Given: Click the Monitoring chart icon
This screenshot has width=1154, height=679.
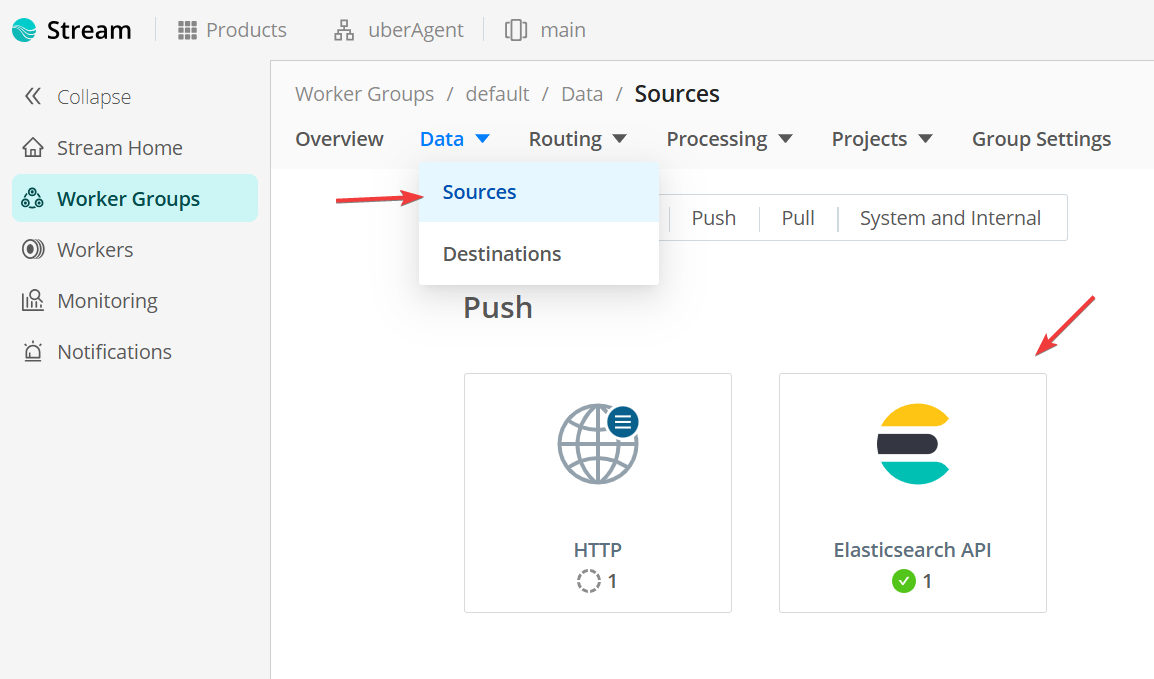Looking at the screenshot, I should [34, 301].
